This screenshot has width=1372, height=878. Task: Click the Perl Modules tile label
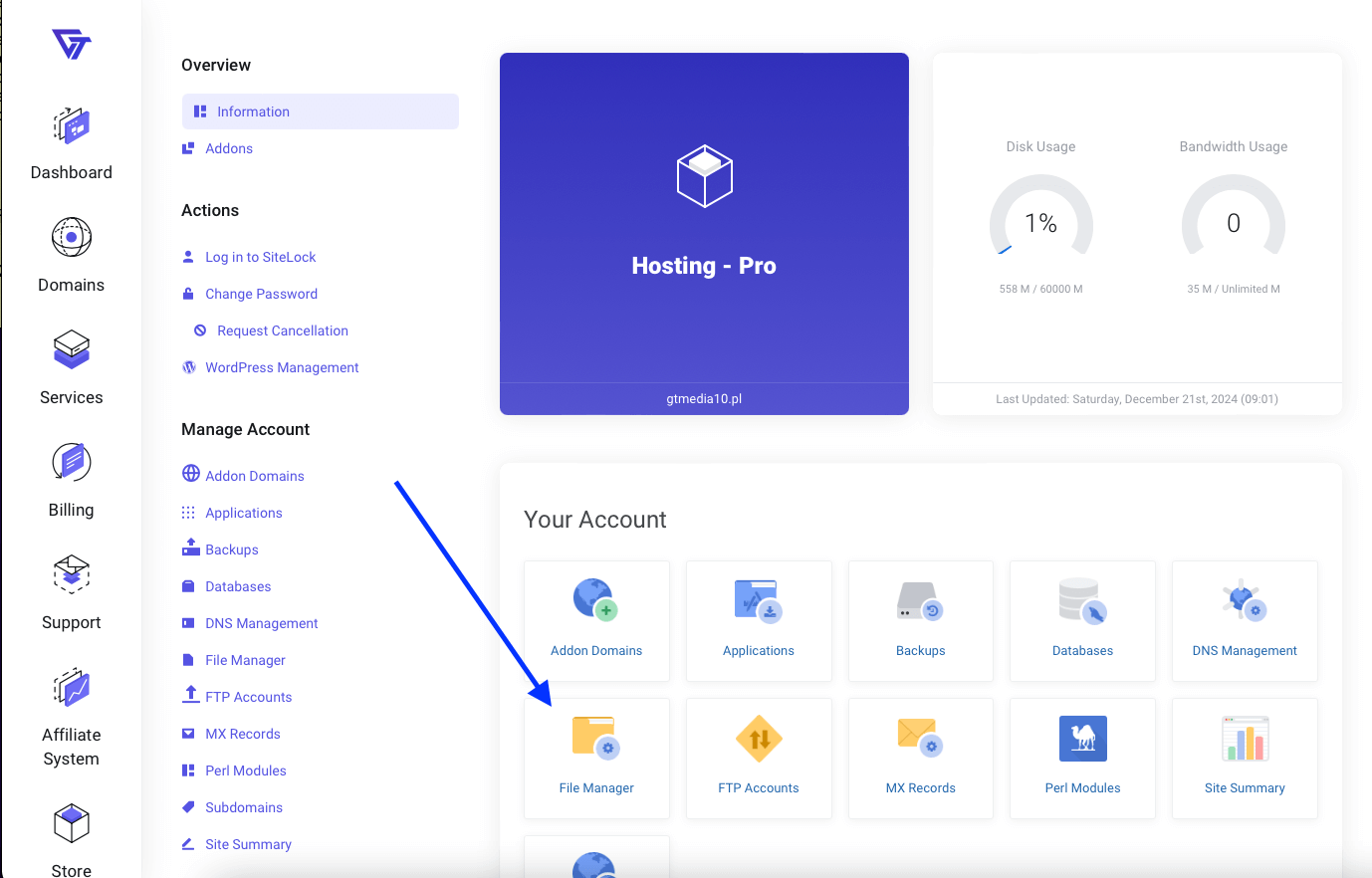[1083, 787]
